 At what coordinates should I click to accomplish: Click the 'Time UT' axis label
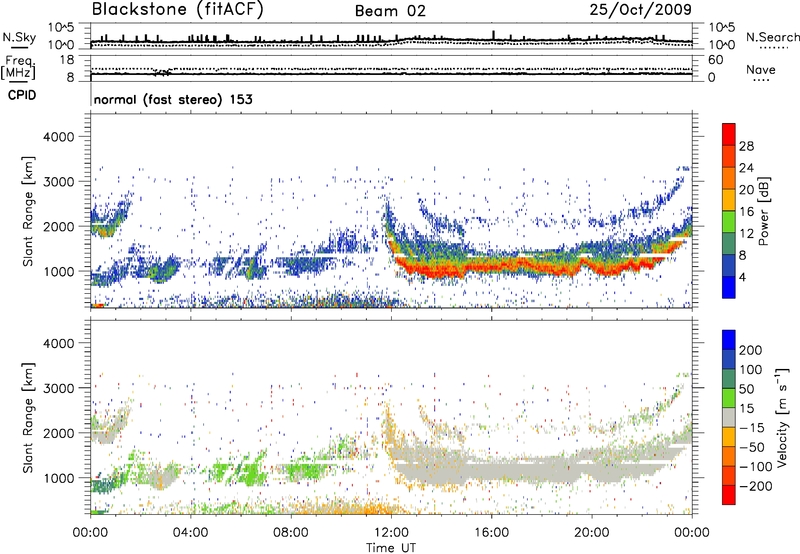click(391, 547)
